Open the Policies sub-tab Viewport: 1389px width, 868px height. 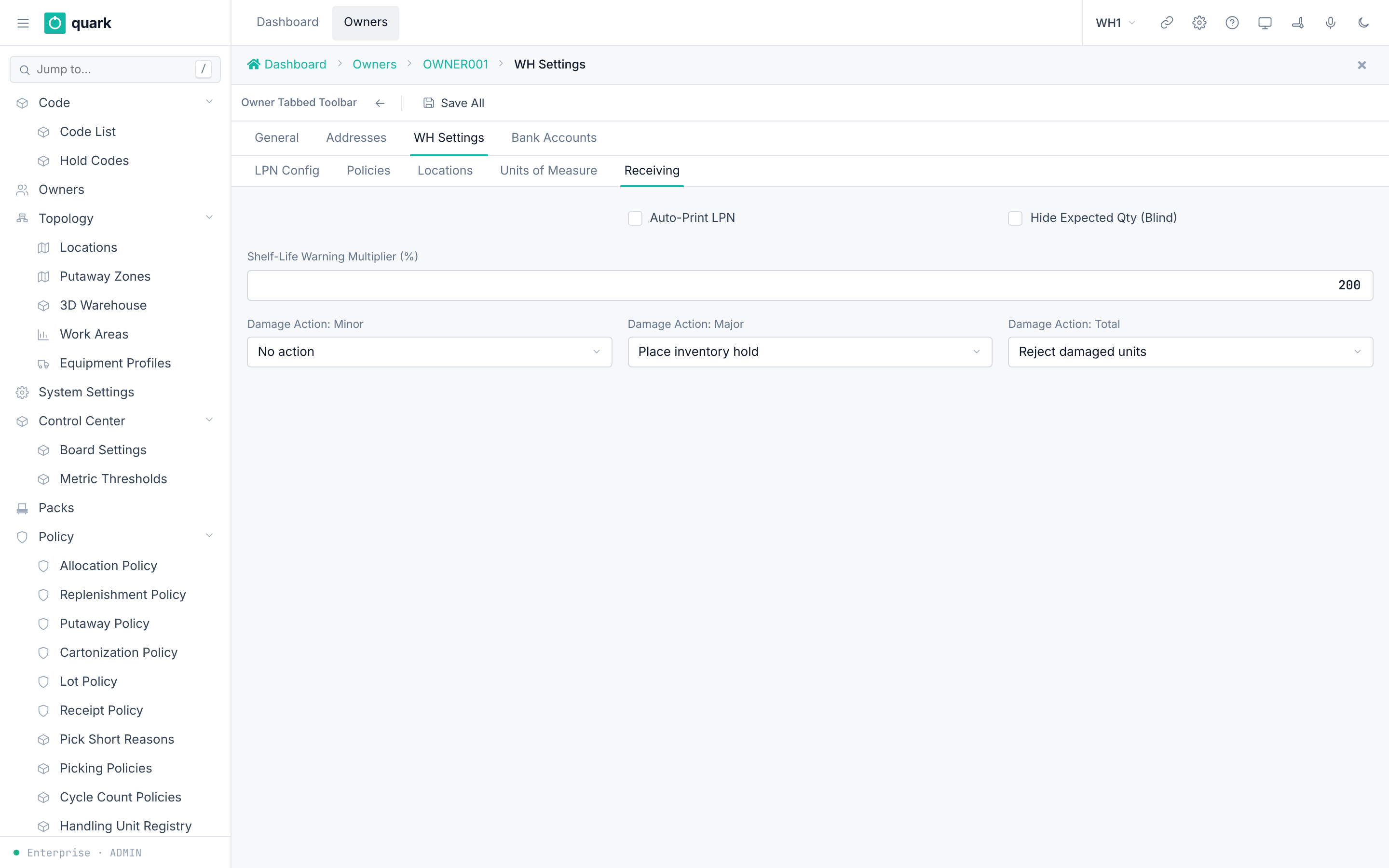click(368, 171)
